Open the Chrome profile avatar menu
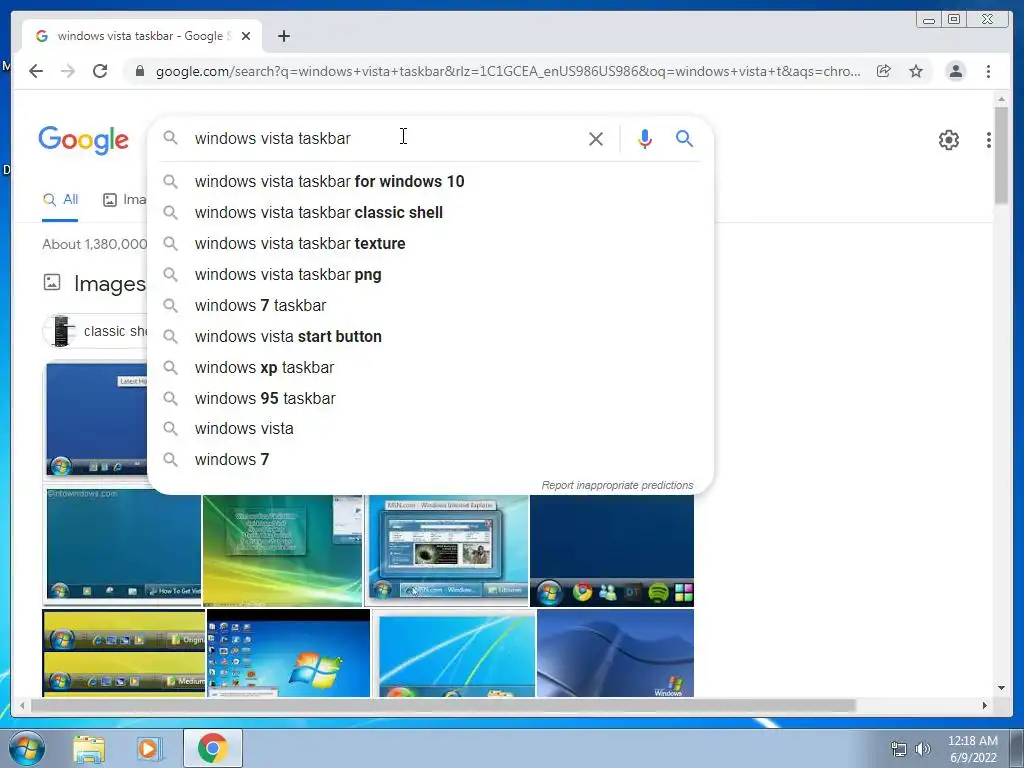The width and height of the screenshot is (1024, 768). click(x=955, y=71)
